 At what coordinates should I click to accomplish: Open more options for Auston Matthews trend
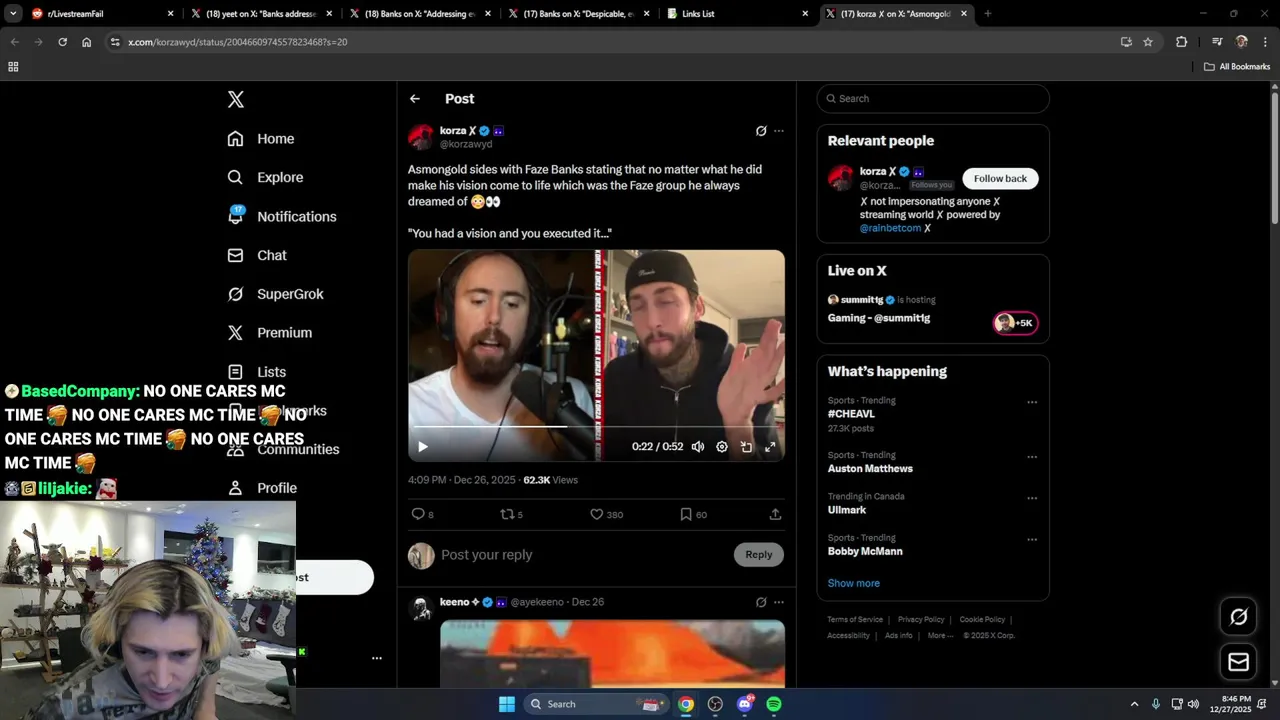tap(1032, 457)
